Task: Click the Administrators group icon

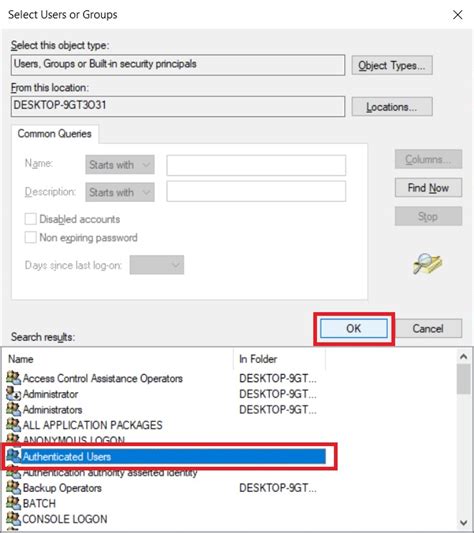Action: tap(14, 409)
